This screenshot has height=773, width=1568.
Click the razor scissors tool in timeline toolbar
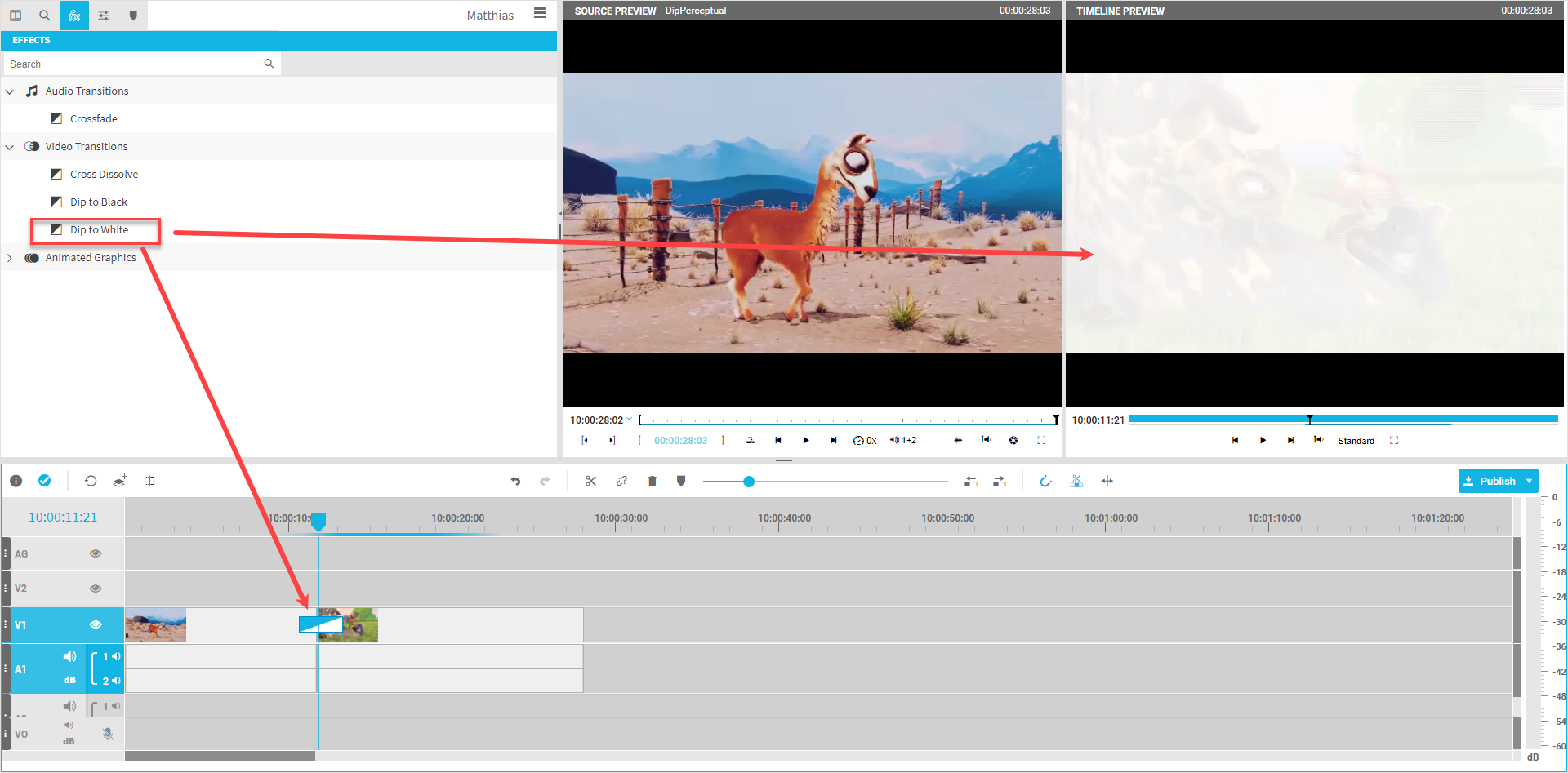[590, 481]
